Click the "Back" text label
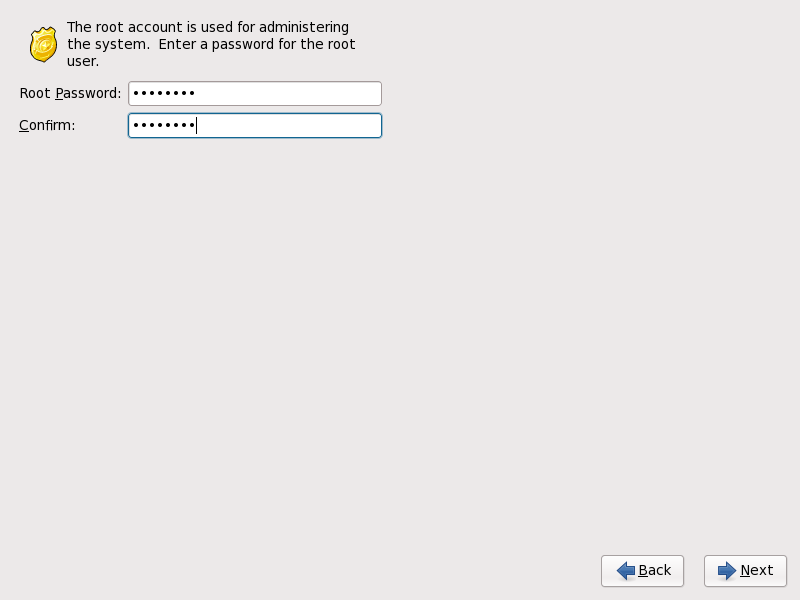The width and height of the screenshot is (800, 600). tap(655, 570)
